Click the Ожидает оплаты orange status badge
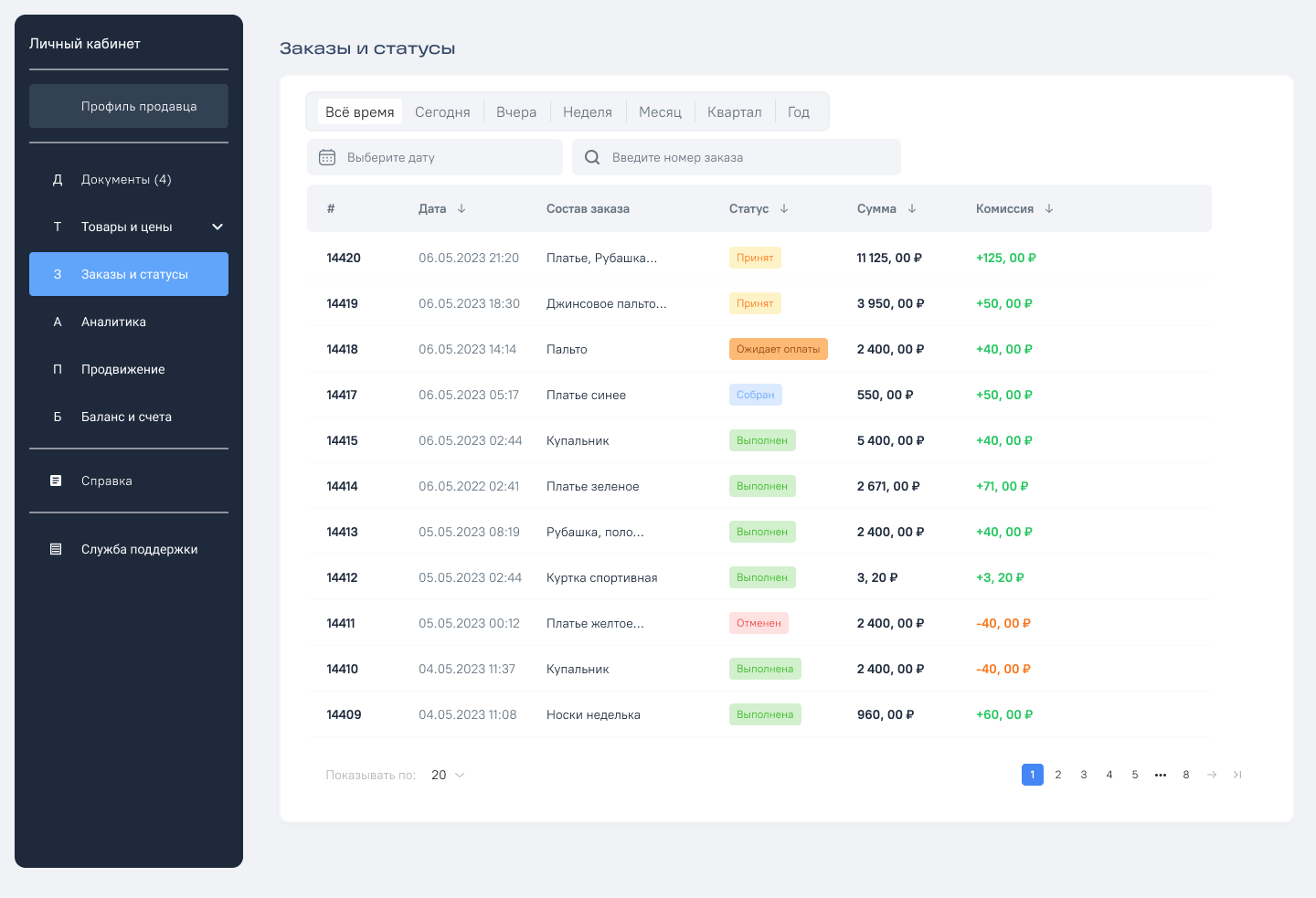 pos(778,349)
